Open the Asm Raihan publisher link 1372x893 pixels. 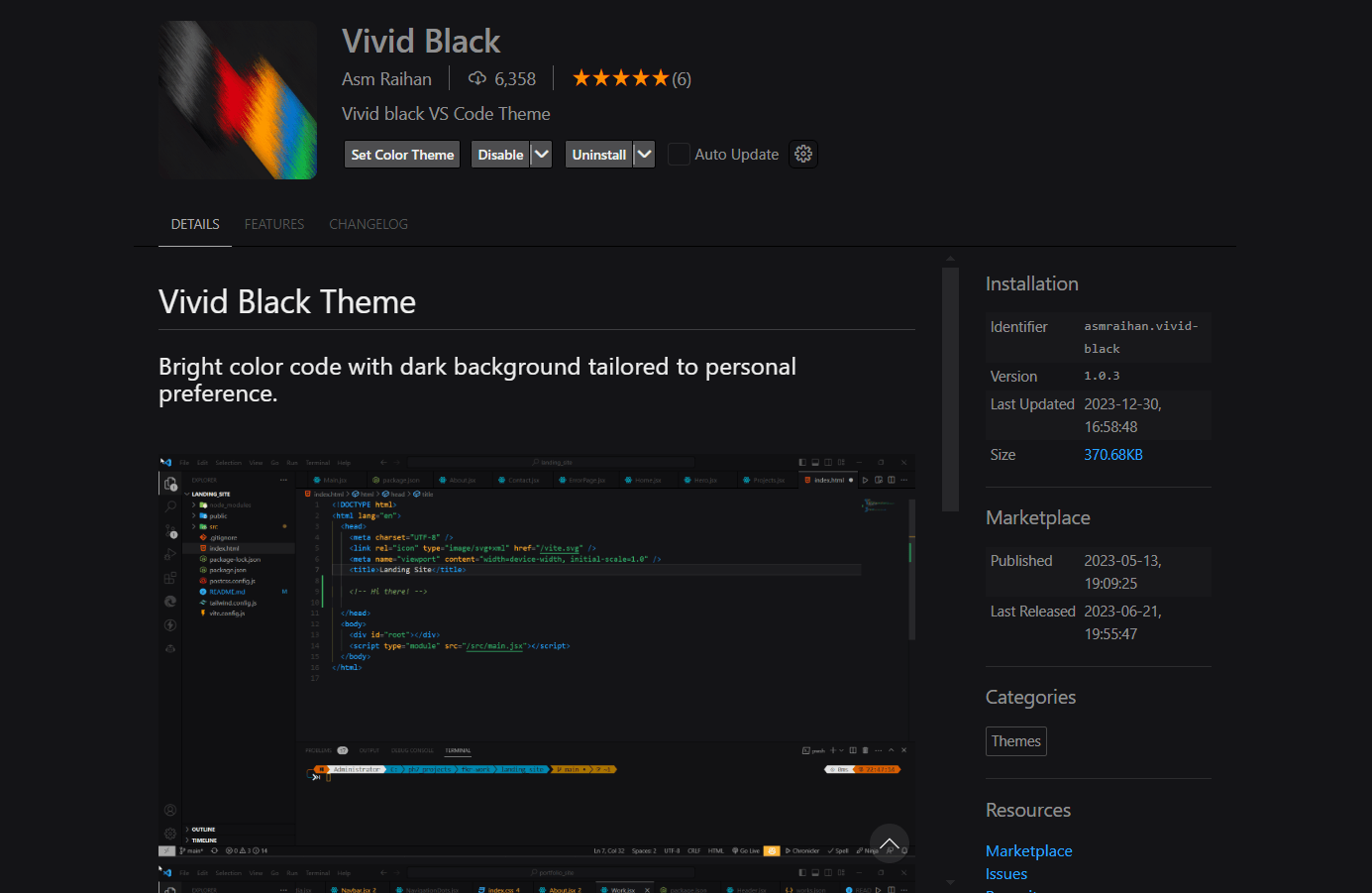[386, 79]
